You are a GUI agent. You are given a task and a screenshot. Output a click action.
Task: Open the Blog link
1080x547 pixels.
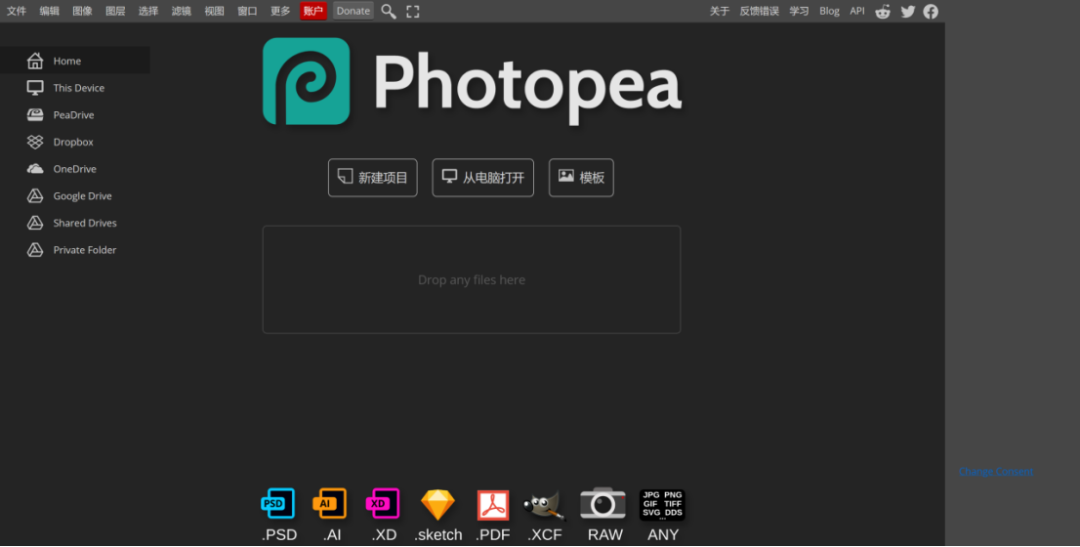click(x=829, y=11)
